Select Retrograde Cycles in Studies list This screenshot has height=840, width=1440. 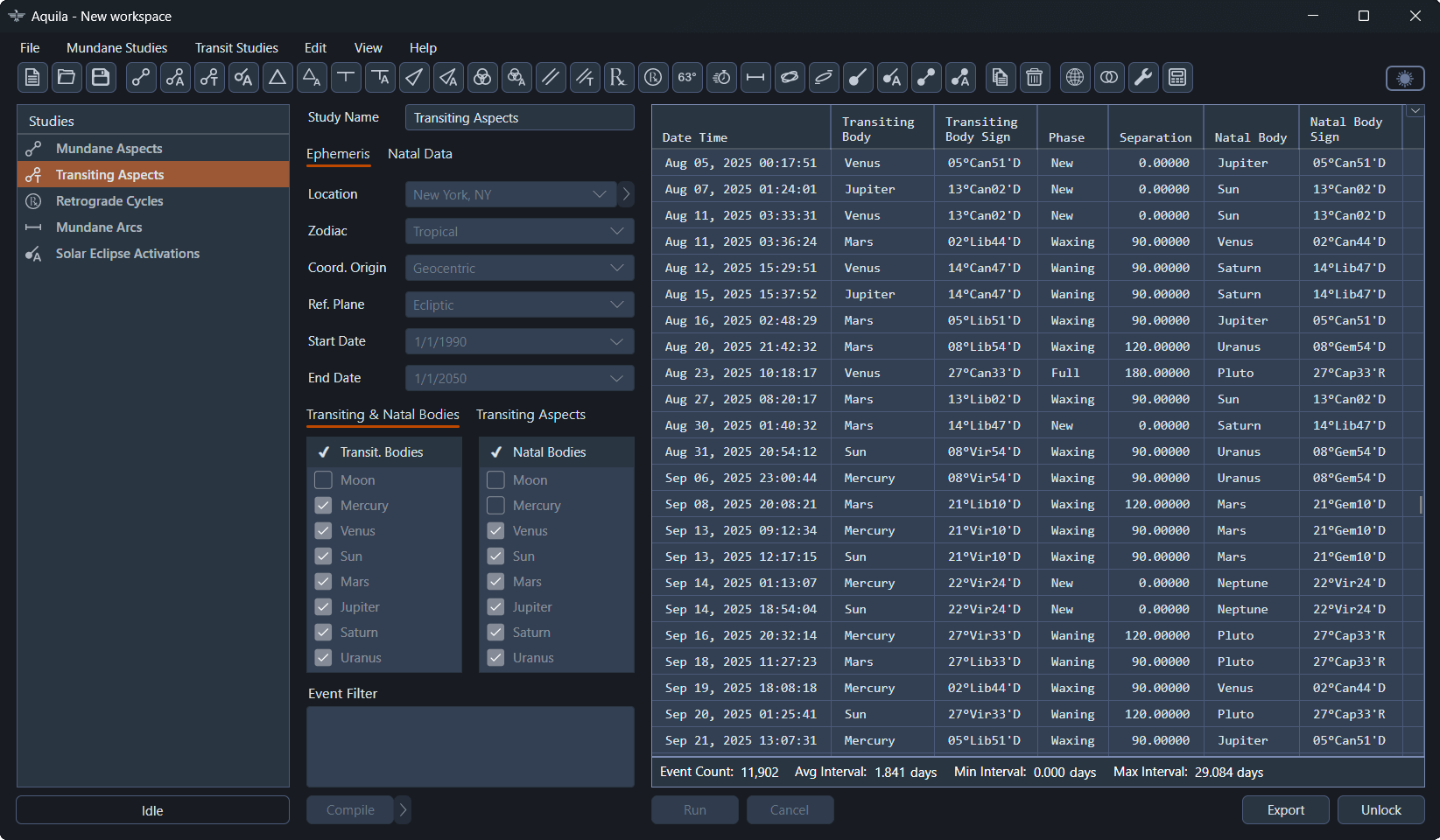[152, 201]
